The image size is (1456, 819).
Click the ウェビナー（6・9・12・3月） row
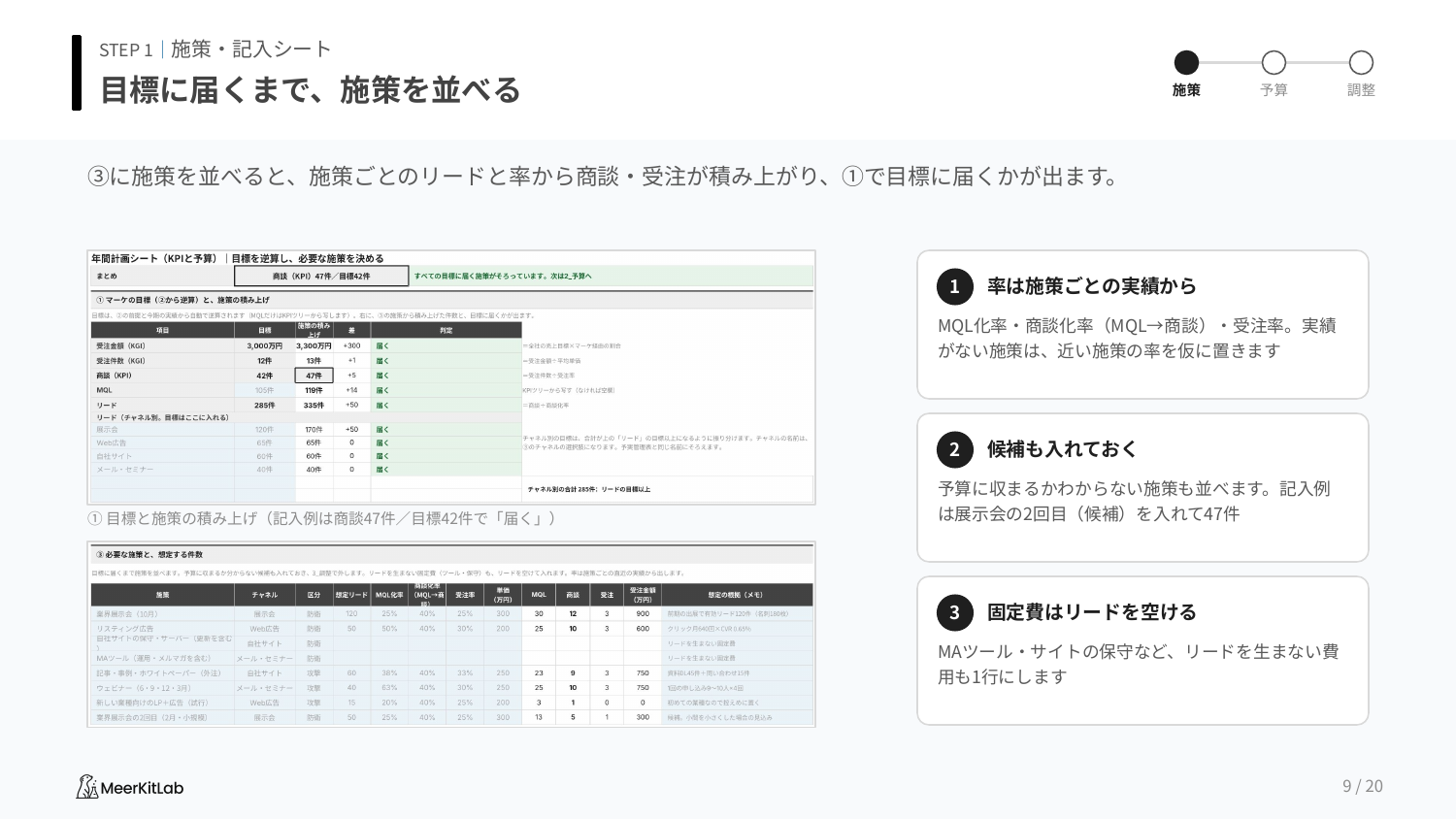[x=451, y=688]
